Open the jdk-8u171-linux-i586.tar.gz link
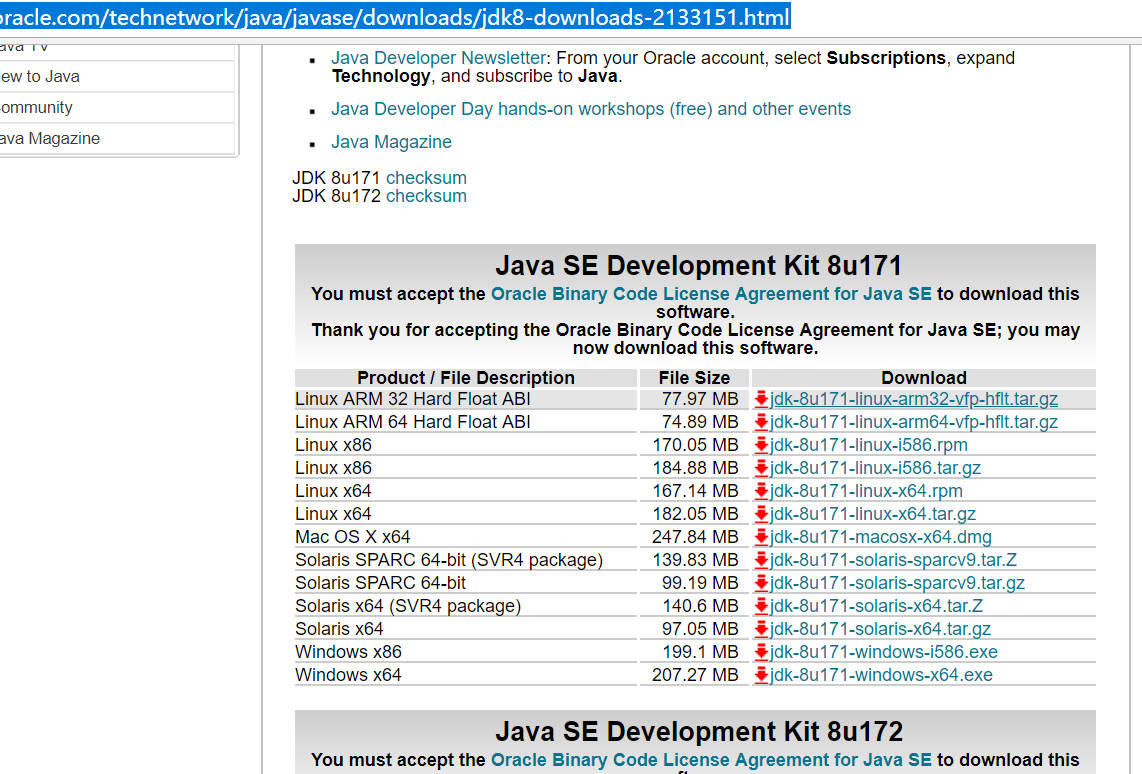1142x774 pixels. tap(875, 468)
